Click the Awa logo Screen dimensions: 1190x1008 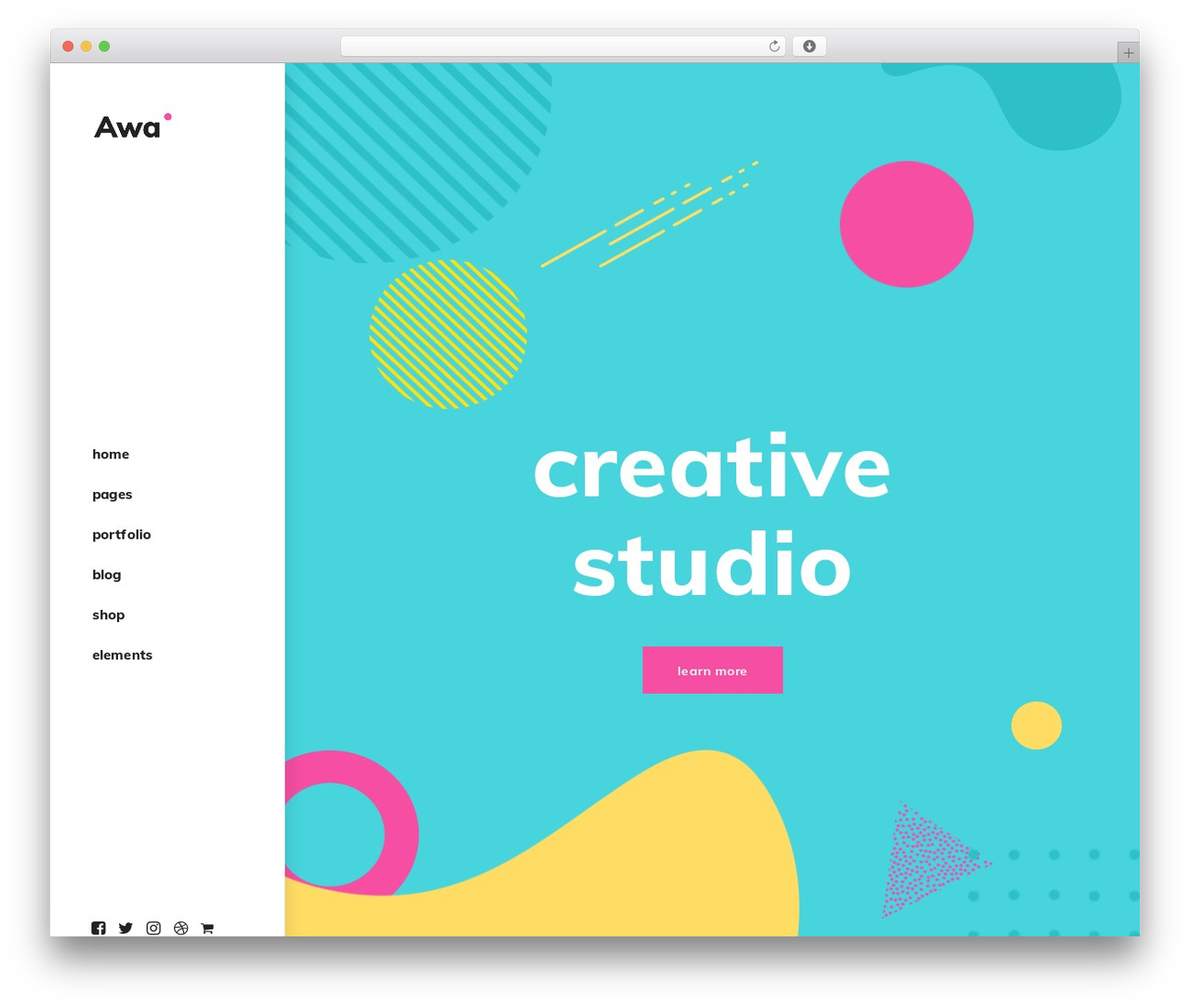pos(133,126)
